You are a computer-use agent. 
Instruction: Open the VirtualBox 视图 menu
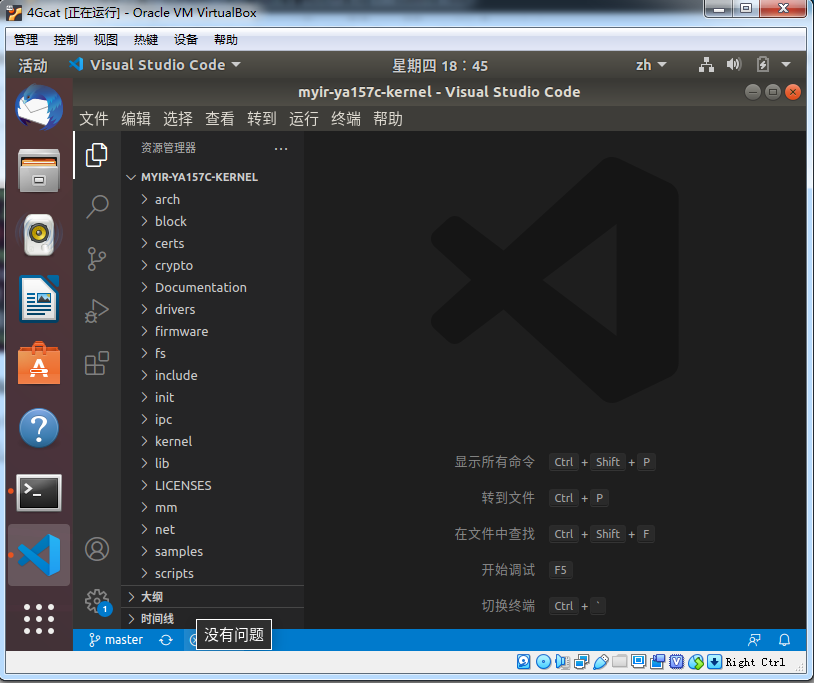click(x=106, y=40)
